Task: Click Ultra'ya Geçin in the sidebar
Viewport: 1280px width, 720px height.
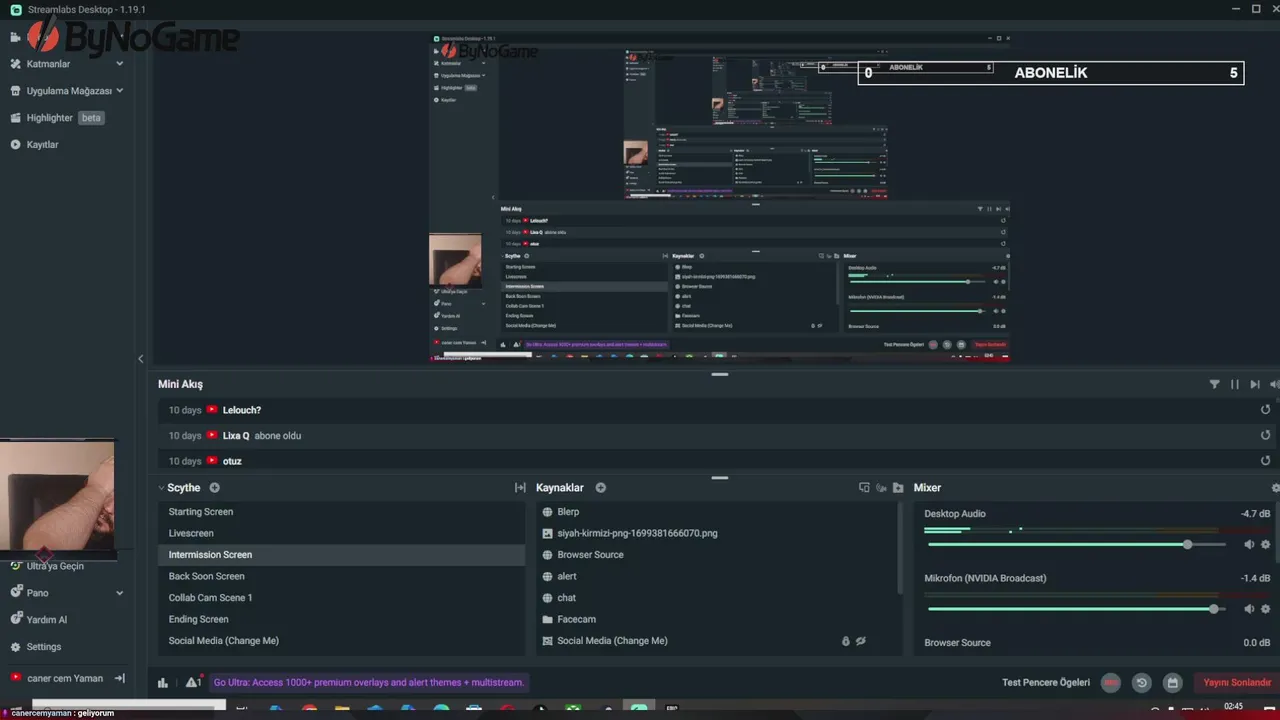Action: pos(48,566)
